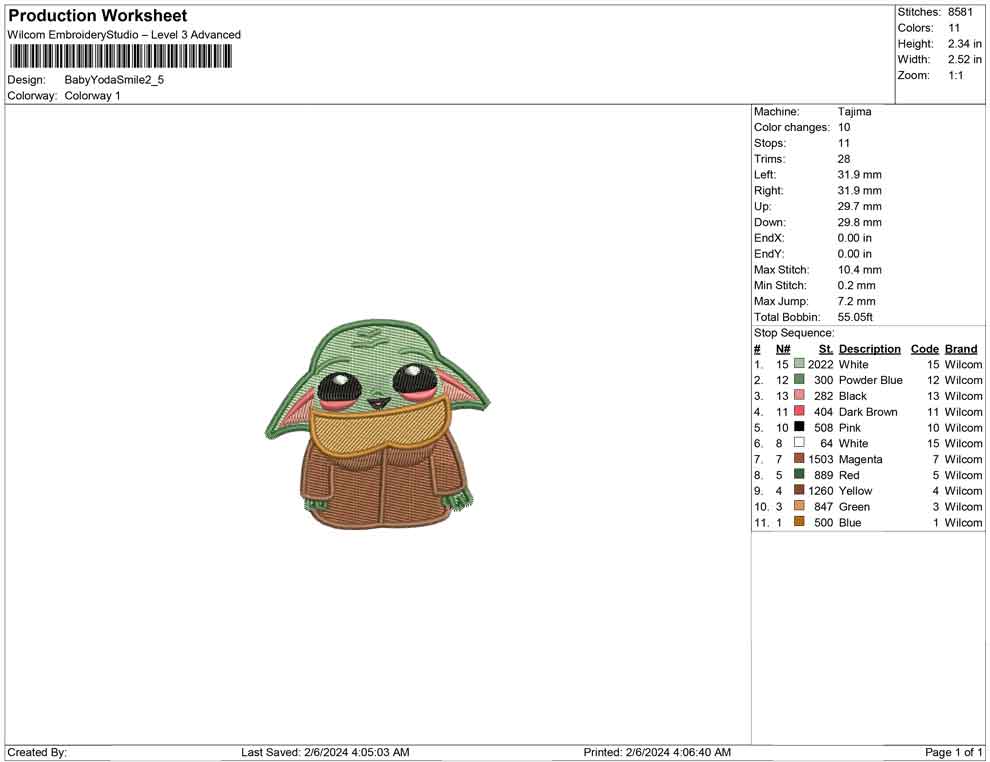Click the Colors value '11' in header
This screenshot has height=762, width=990.
pyautogui.click(x=954, y=28)
